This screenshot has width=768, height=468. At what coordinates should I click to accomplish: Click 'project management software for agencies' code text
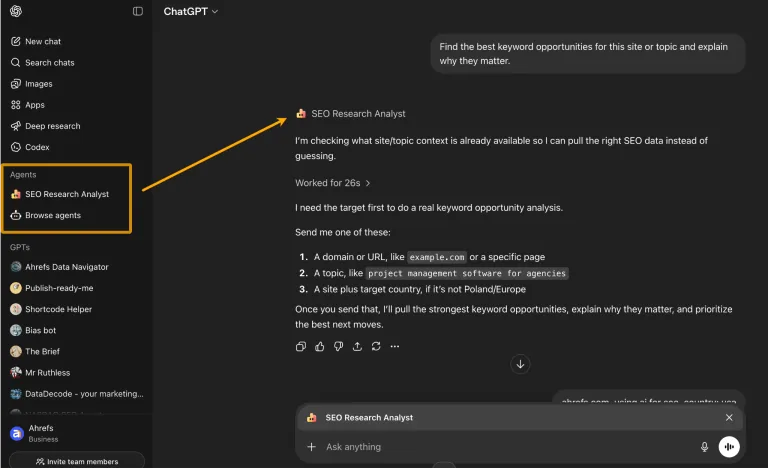(467, 273)
